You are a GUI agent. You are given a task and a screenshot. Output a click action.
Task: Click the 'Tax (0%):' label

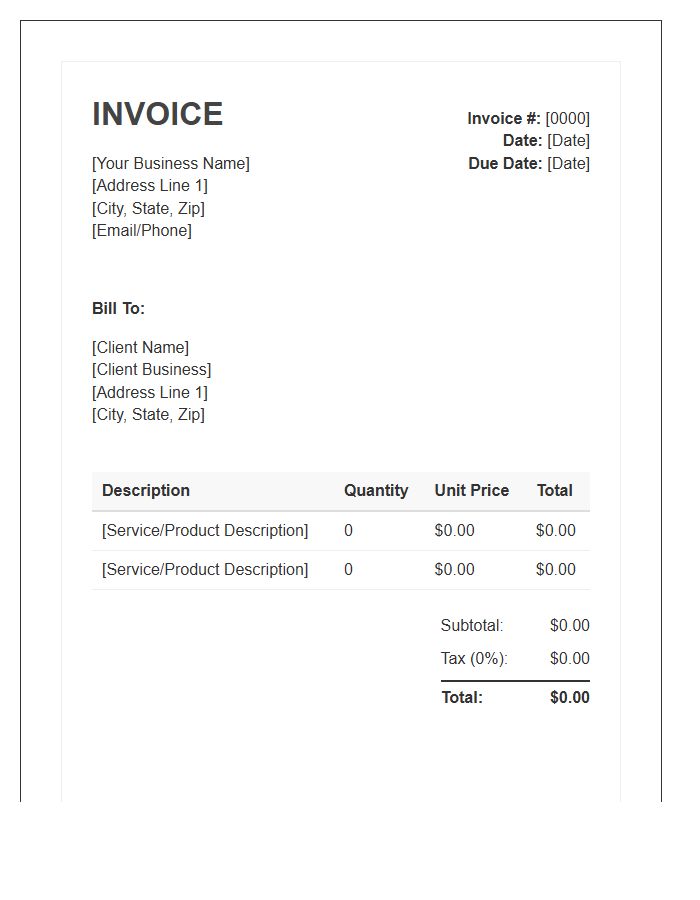pyautogui.click(x=474, y=658)
